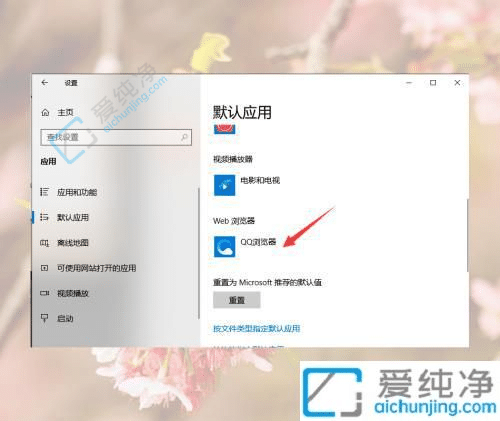
Task: Click the 应用和功能 list icon
Action: [44, 192]
